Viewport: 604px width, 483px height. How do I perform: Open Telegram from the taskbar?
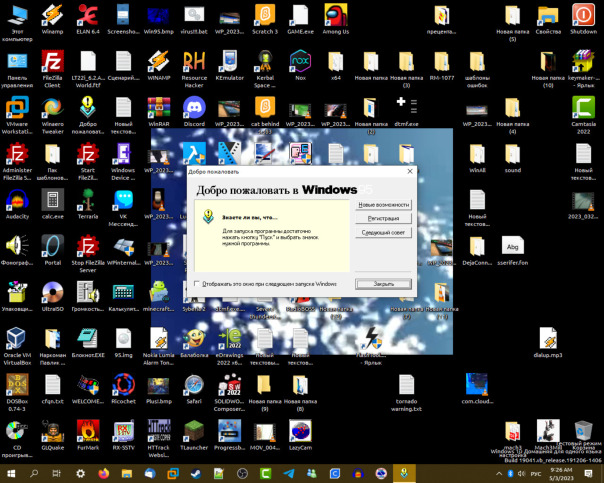[289, 473]
